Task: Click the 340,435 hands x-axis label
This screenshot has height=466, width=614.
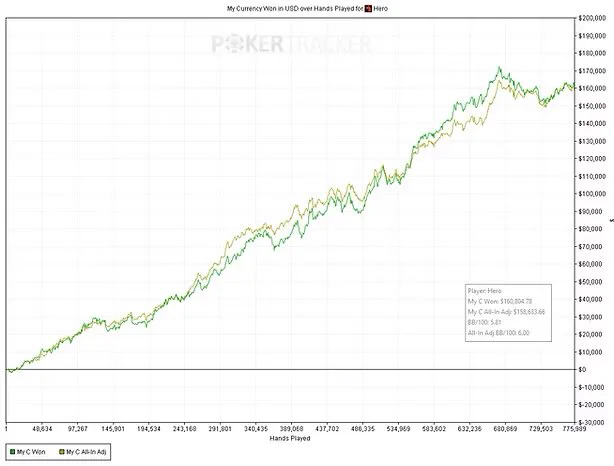Action: click(x=256, y=429)
